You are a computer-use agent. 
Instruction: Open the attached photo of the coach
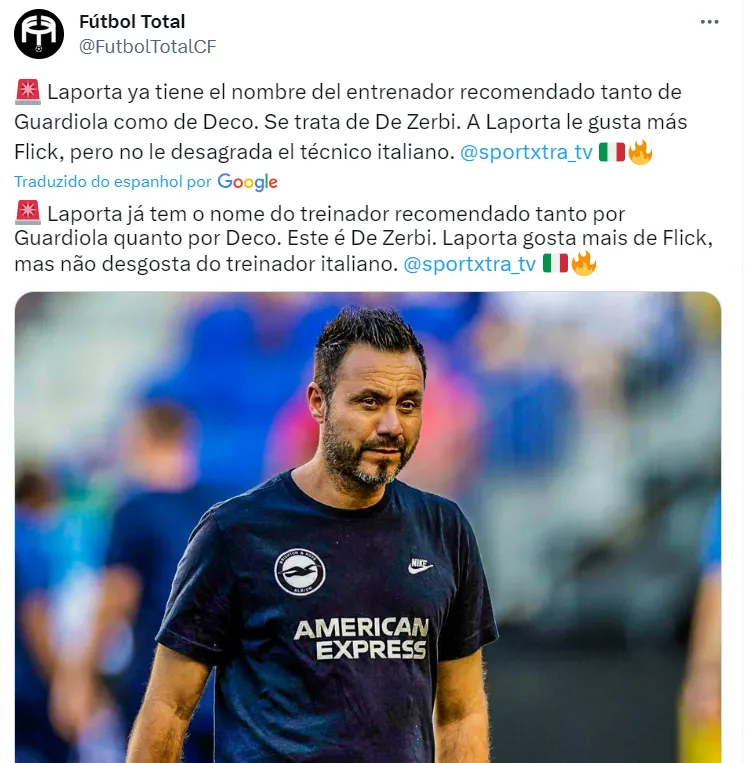pos(368,527)
